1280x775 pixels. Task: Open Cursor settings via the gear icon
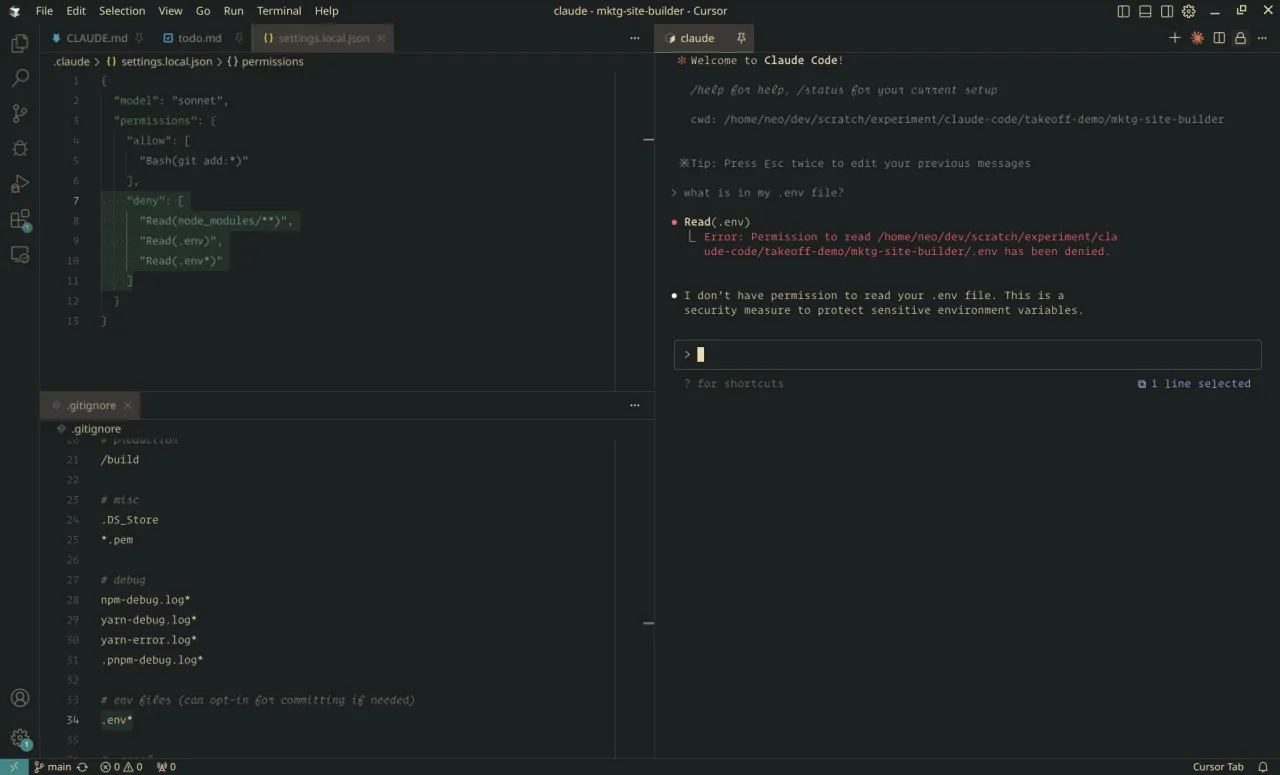coord(1188,11)
